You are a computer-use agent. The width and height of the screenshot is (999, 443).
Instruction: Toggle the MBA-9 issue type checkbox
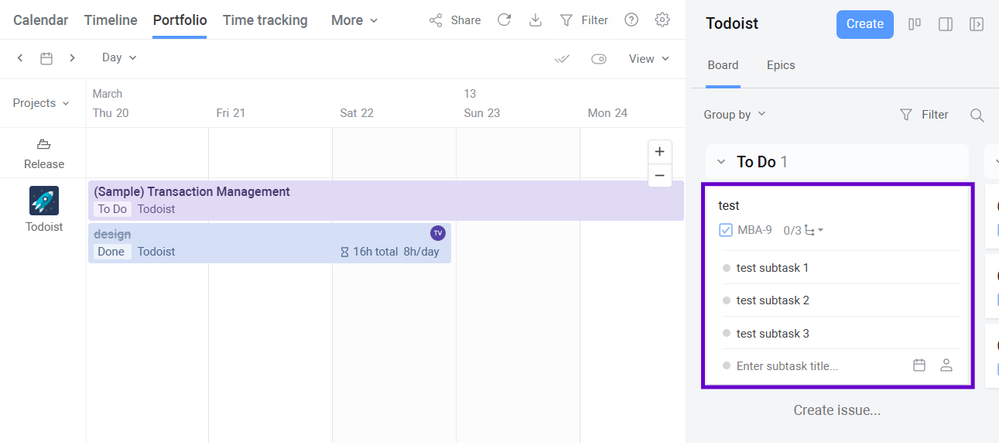click(x=726, y=230)
